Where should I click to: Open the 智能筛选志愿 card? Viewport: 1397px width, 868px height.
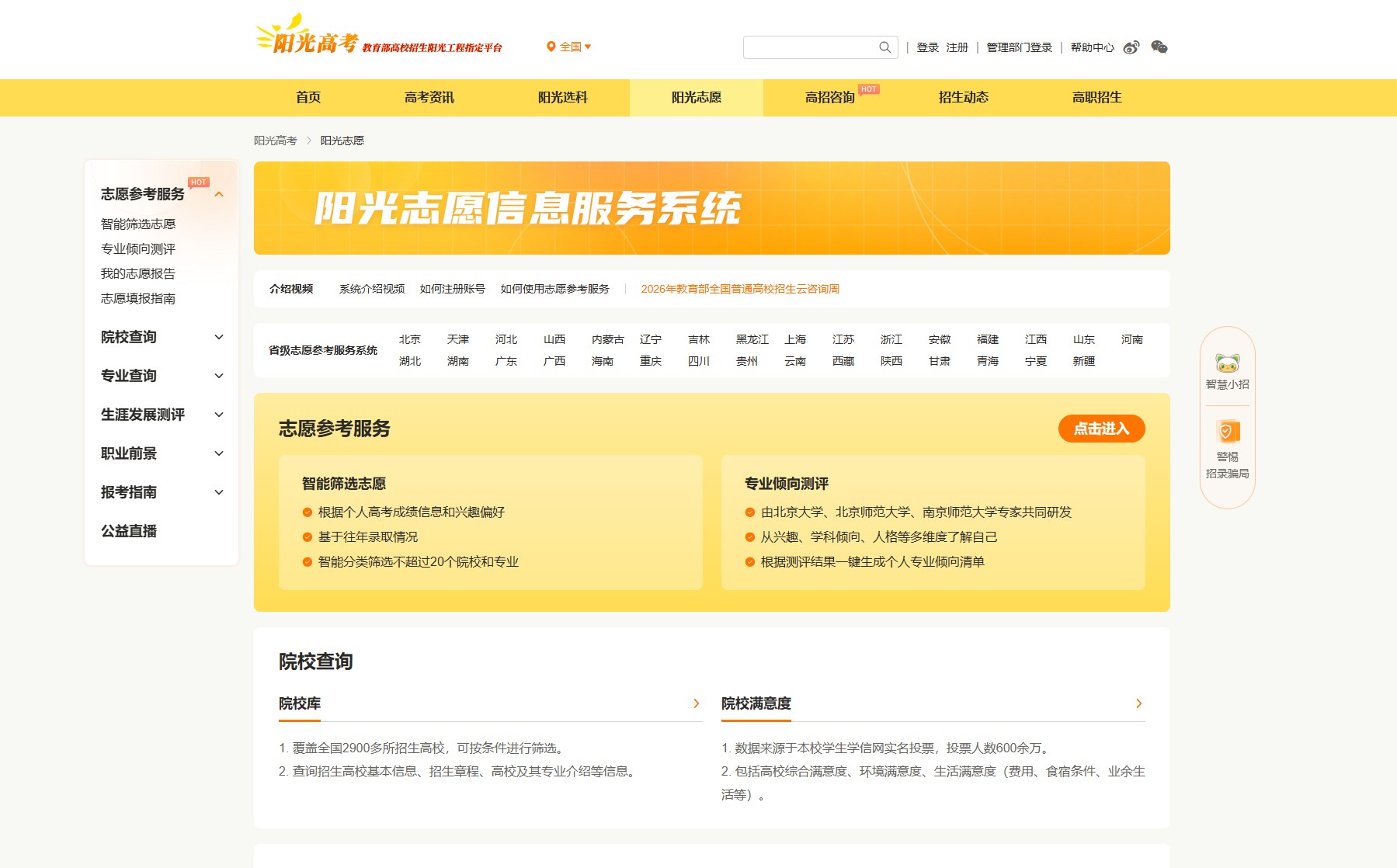click(x=491, y=523)
